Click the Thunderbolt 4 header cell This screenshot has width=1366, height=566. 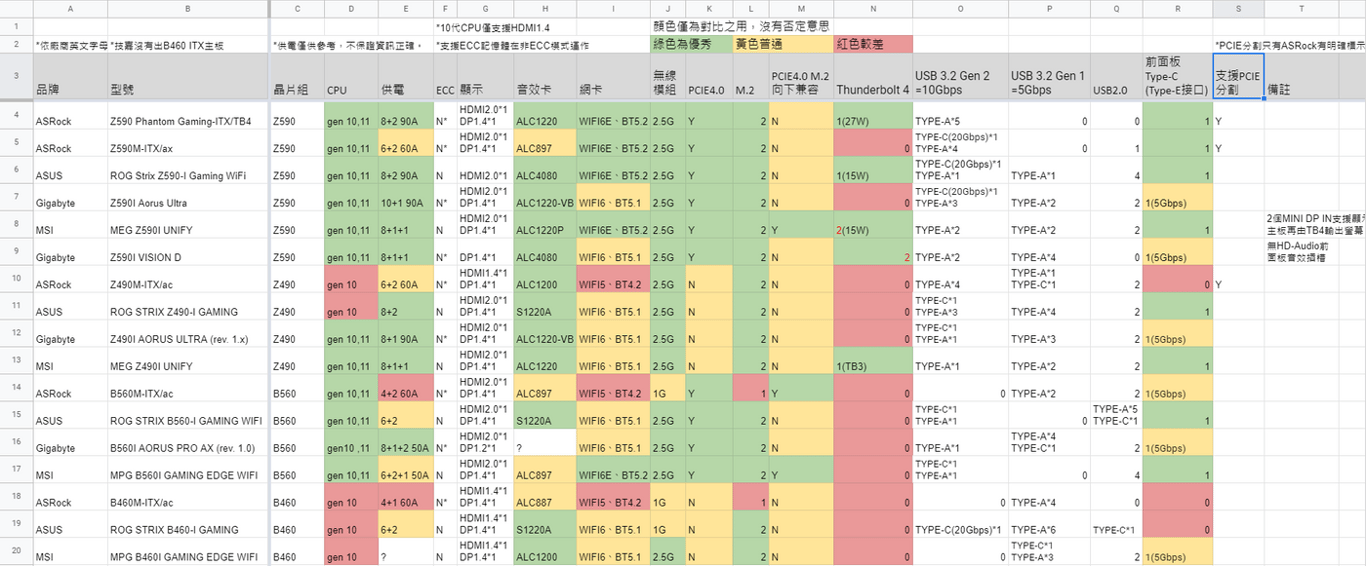tap(872, 77)
